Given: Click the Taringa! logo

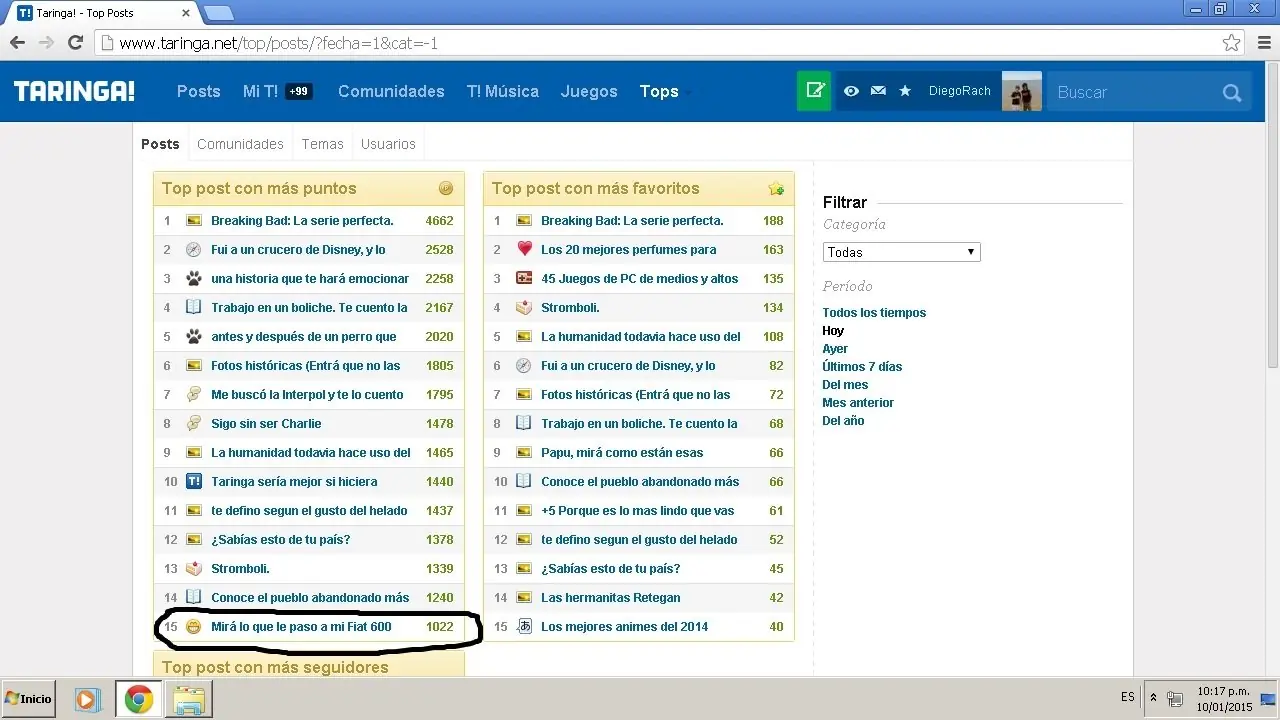Looking at the screenshot, I should coord(75,91).
